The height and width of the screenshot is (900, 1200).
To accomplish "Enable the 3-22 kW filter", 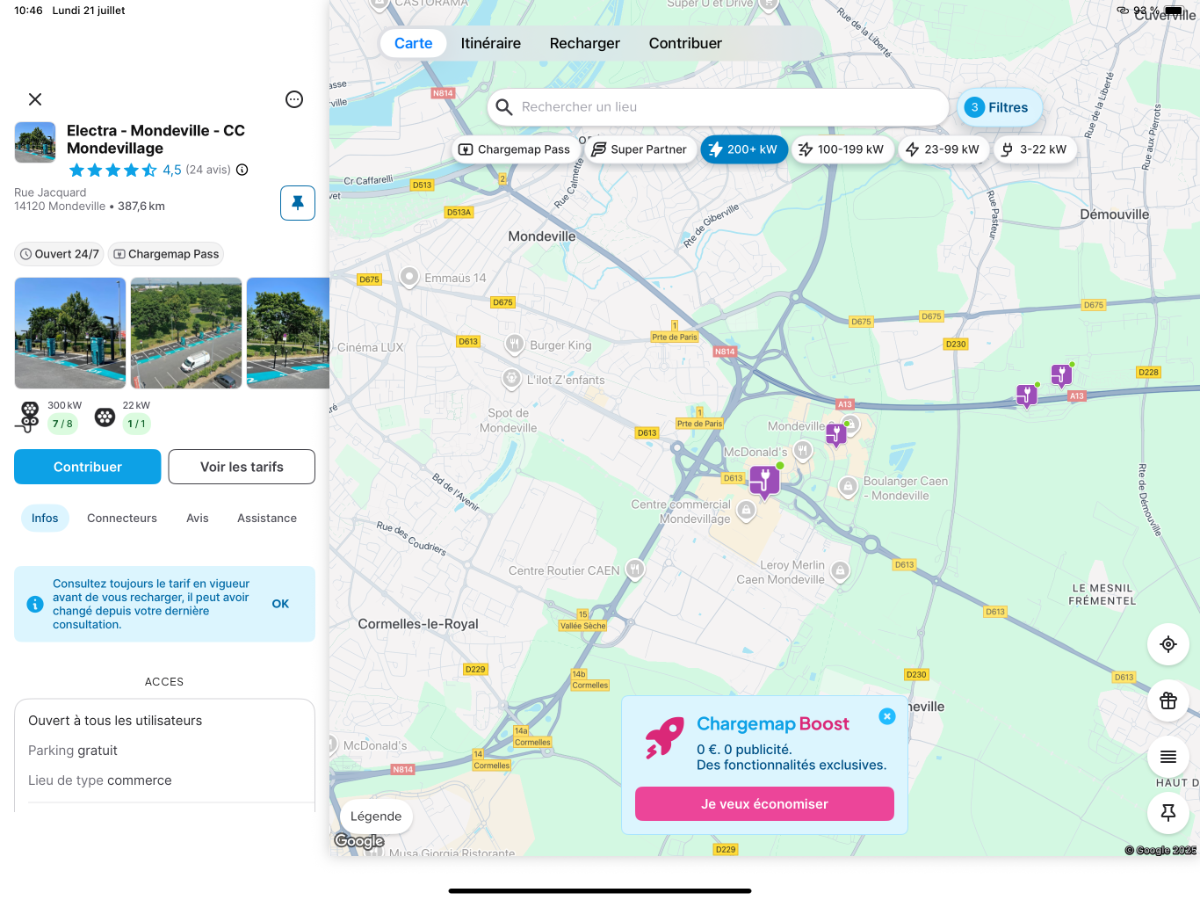I will (x=1034, y=150).
